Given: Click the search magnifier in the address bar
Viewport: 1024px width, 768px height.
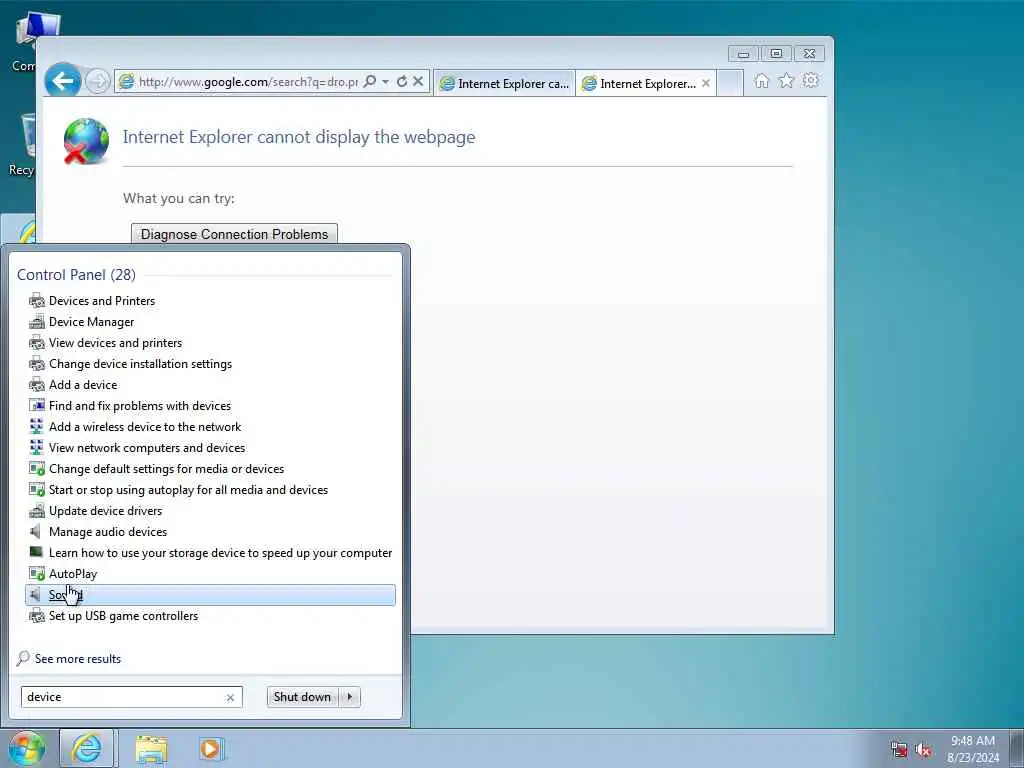Looking at the screenshot, I should [370, 81].
